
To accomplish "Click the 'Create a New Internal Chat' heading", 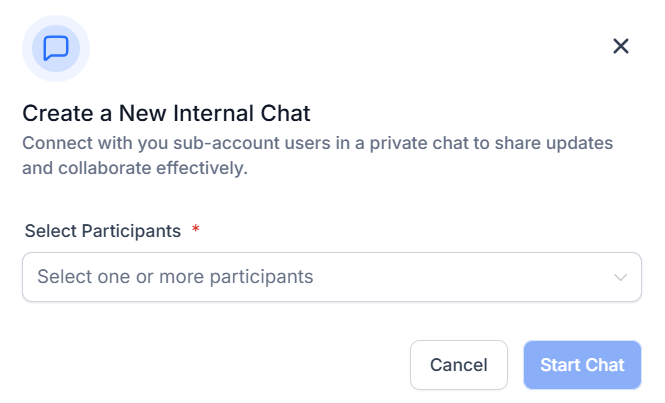I will pos(166,113).
